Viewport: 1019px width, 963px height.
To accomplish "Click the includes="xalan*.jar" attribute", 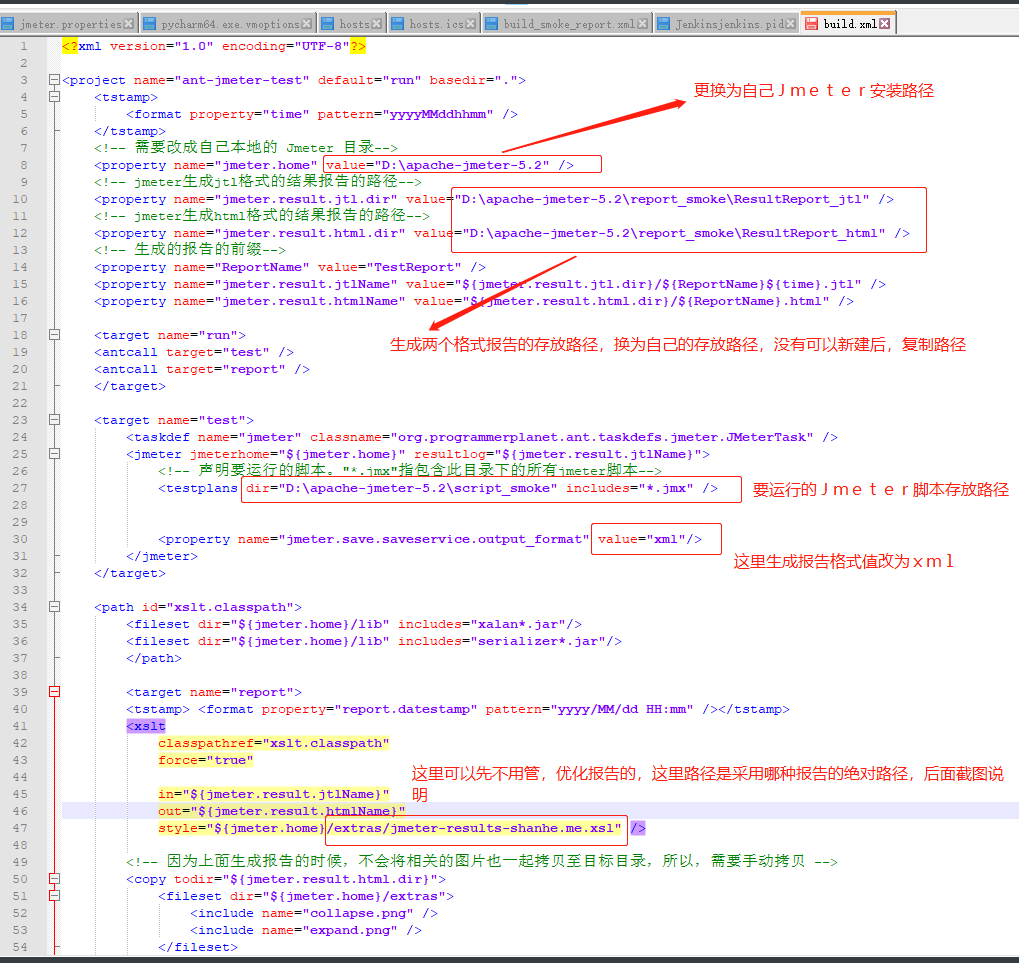I will 482,624.
